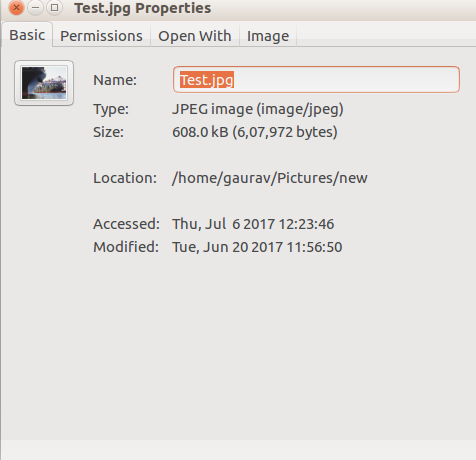Click the 'Accessed:' label
This screenshot has width=476, height=460.
coord(126,224)
